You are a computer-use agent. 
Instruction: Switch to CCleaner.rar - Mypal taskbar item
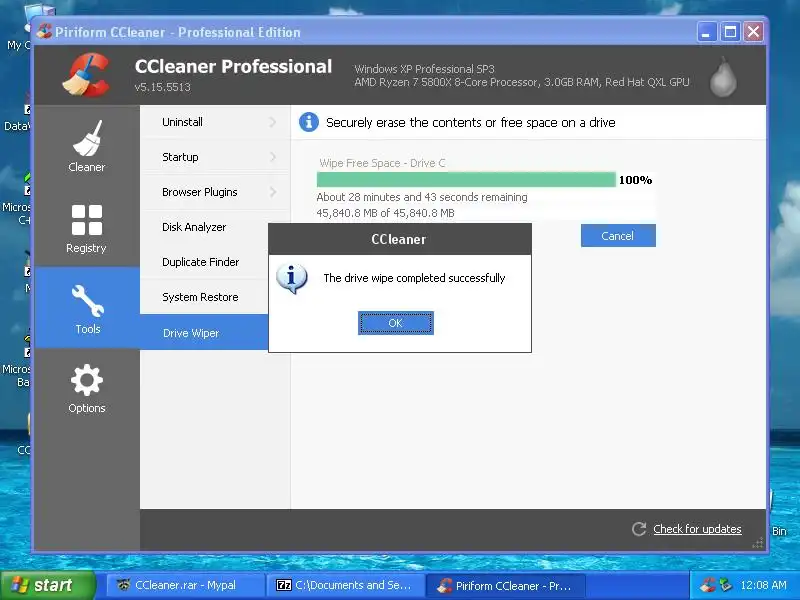coord(184,585)
